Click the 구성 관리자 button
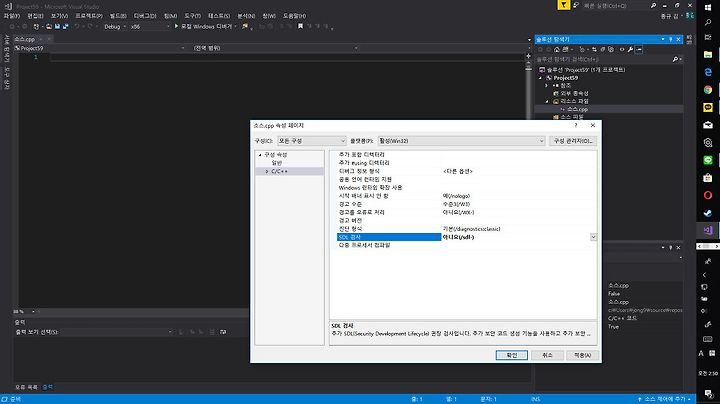The width and height of the screenshot is (720, 404). [x=573, y=141]
